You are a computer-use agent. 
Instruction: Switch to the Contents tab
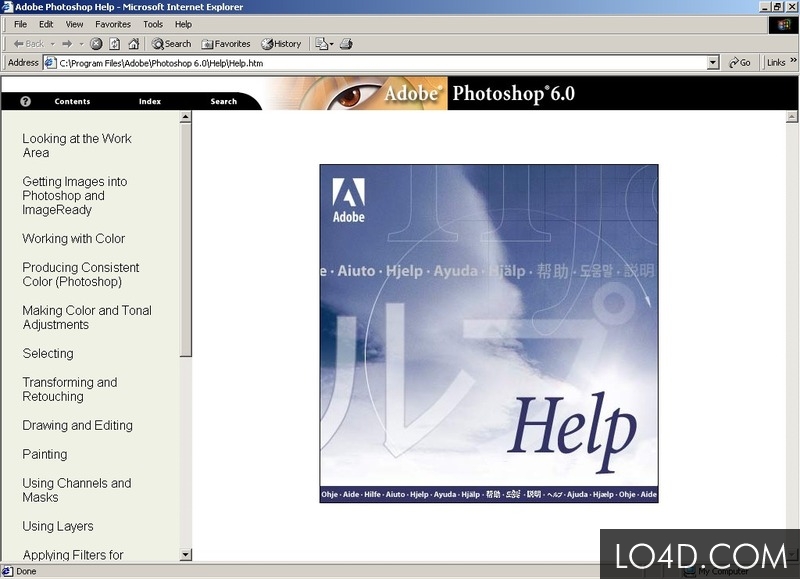pyautogui.click(x=72, y=102)
